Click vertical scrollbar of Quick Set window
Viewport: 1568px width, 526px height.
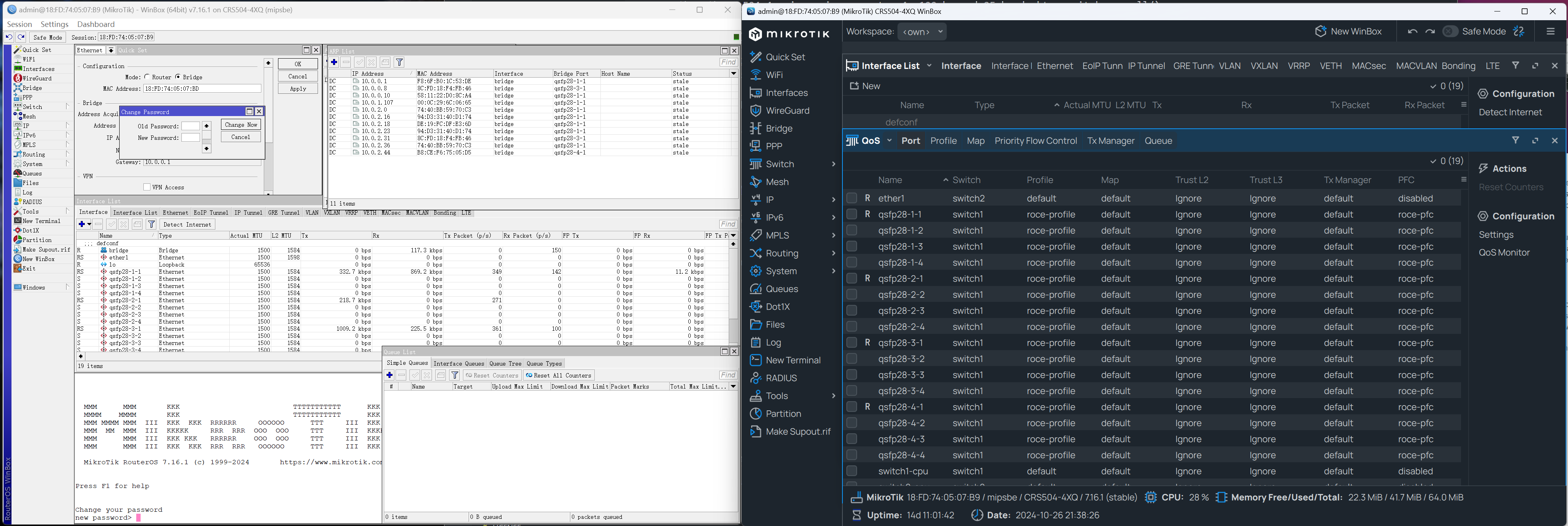[x=269, y=128]
